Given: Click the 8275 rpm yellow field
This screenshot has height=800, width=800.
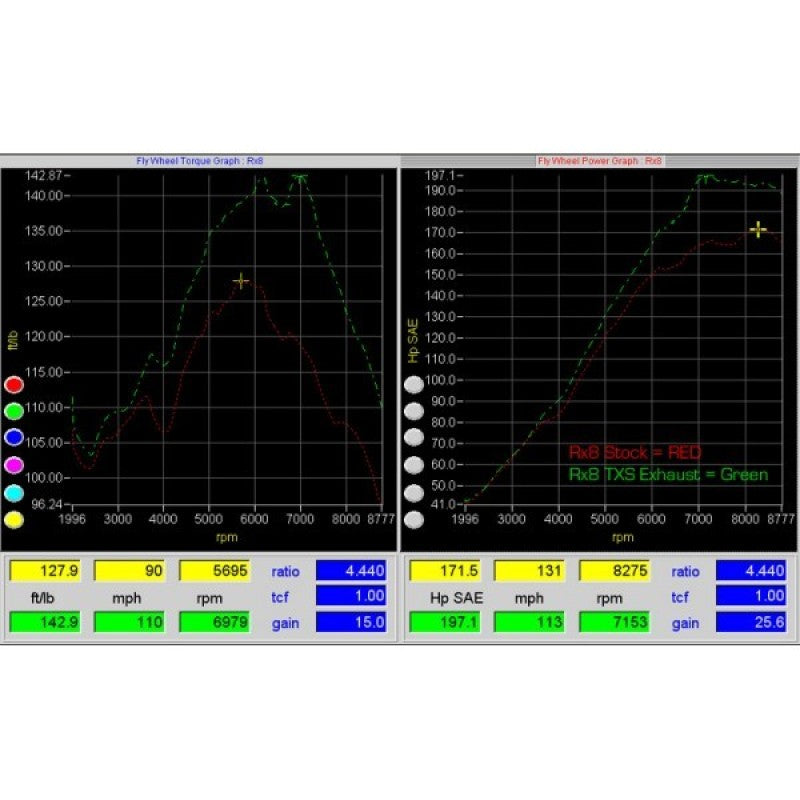Looking at the screenshot, I should (614, 571).
